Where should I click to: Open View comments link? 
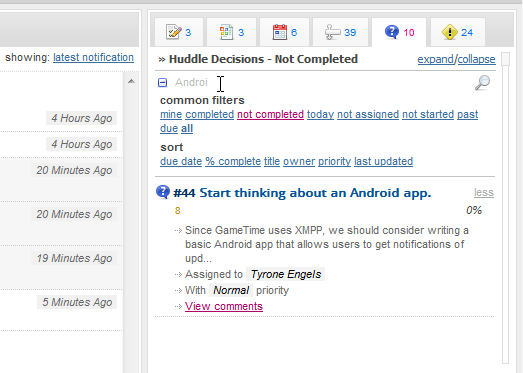point(224,306)
